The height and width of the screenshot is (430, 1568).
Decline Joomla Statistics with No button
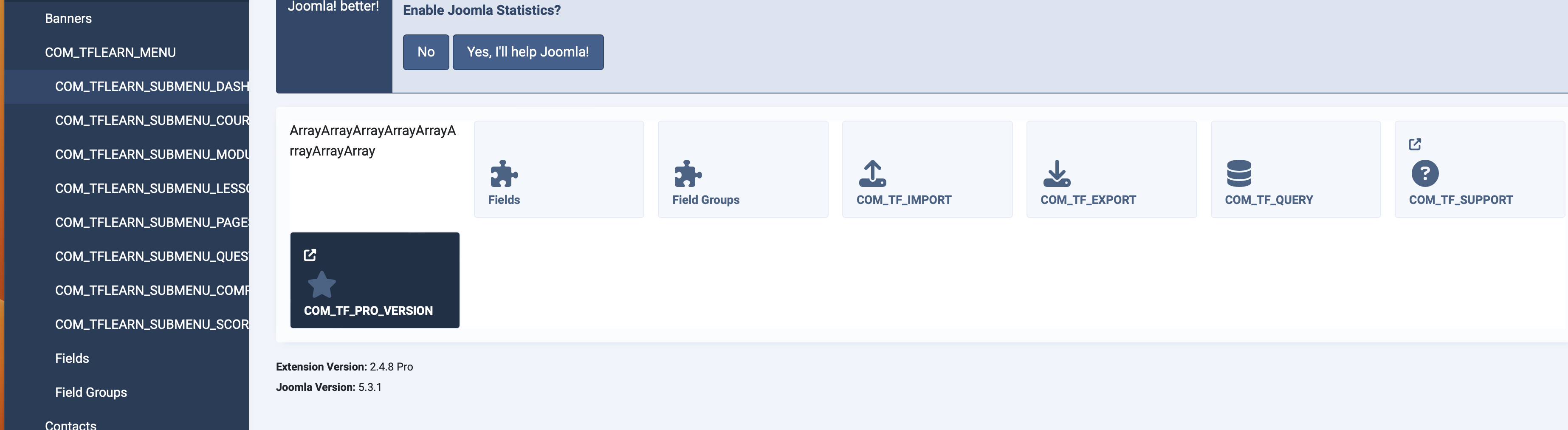[426, 52]
